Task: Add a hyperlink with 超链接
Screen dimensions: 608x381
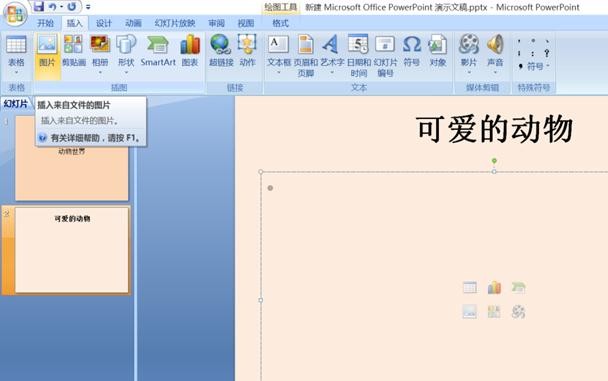Action: 221,51
